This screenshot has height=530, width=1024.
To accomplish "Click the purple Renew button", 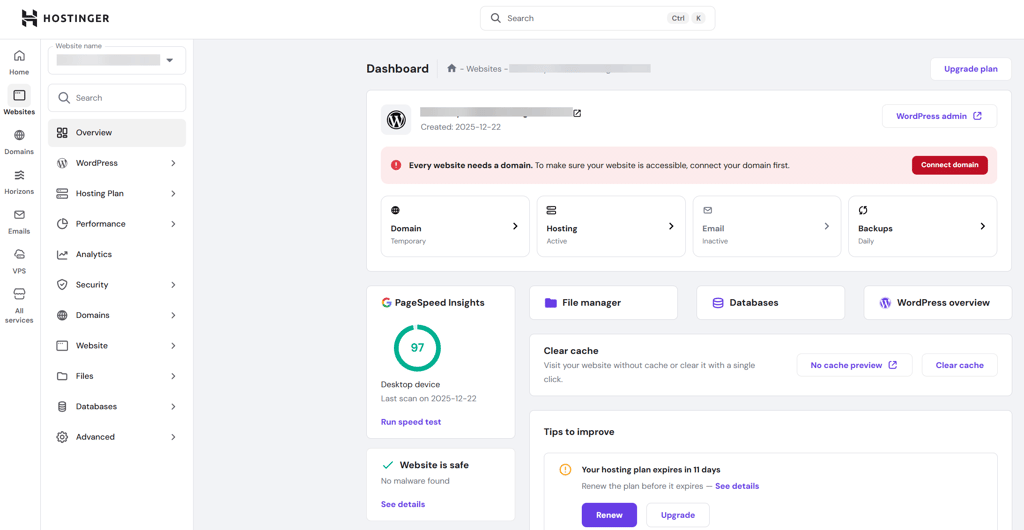I will 609,515.
